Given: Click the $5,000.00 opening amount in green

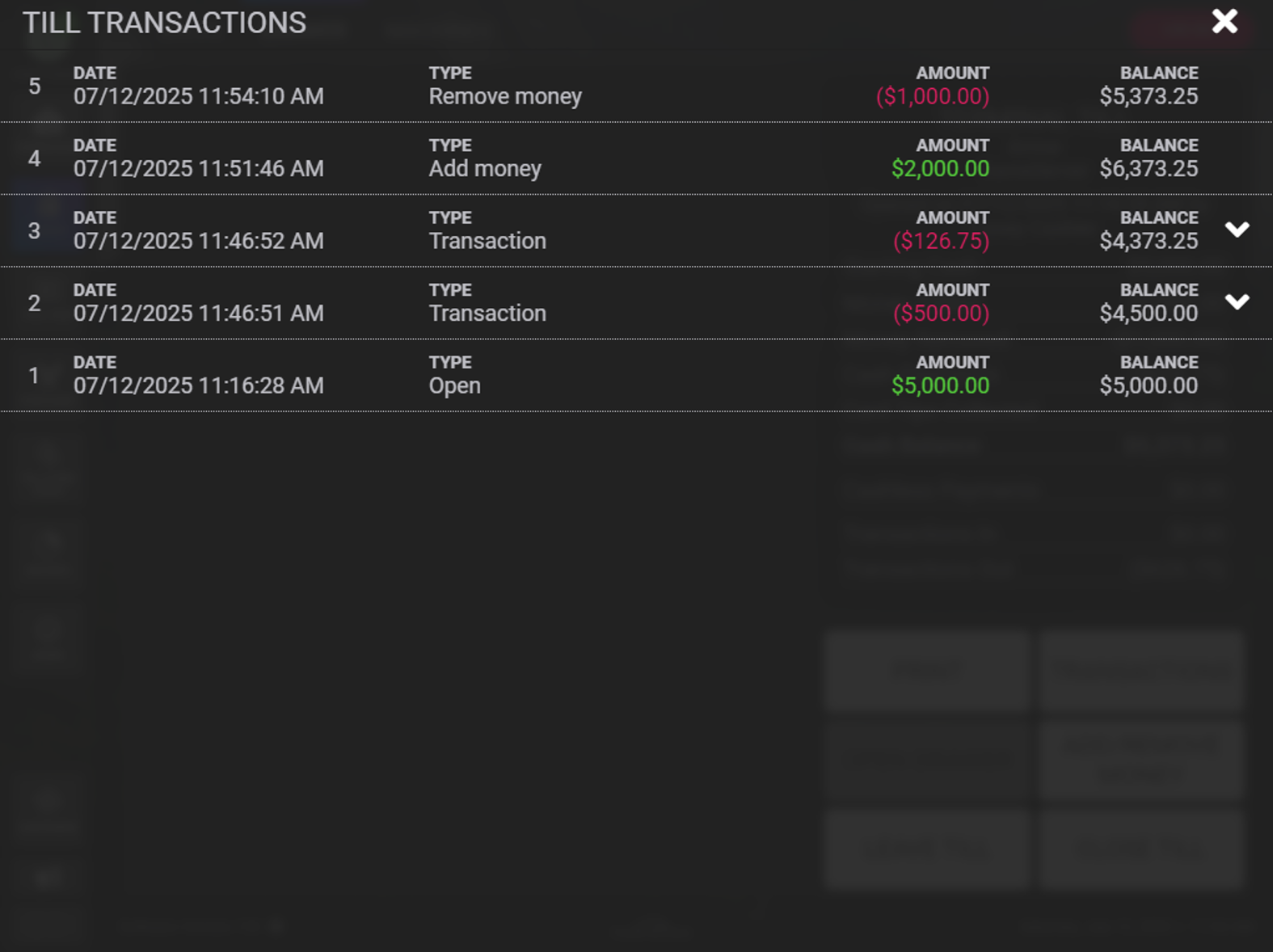Looking at the screenshot, I should coord(939,386).
